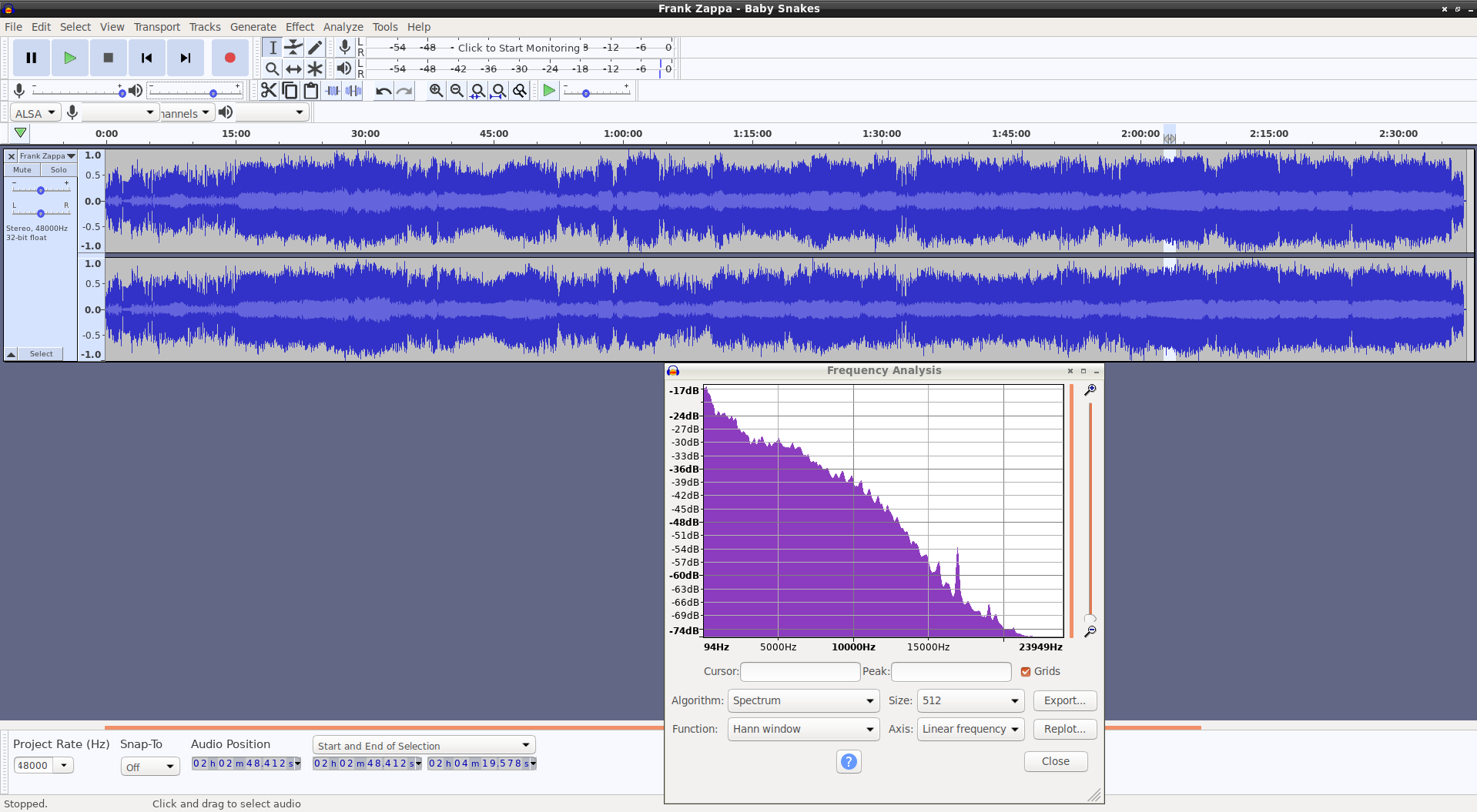Toggle the Grids checkbox
1477x812 pixels.
click(1026, 672)
